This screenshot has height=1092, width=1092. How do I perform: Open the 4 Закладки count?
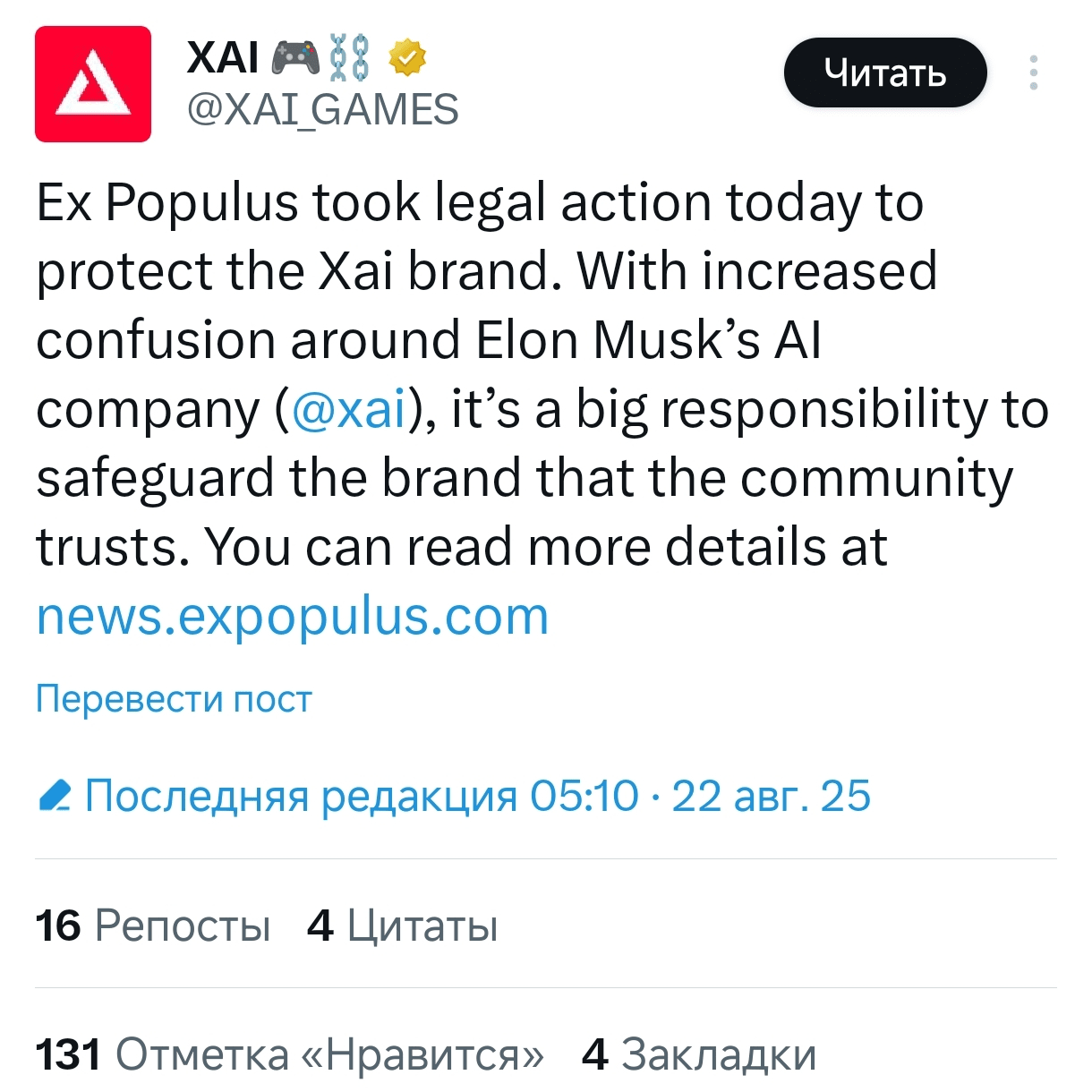[x=699, y=1054]
